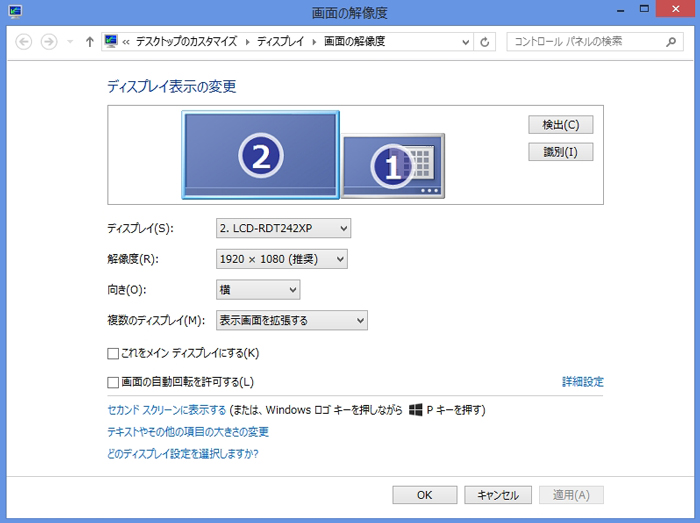Click the control panel icon in address bar
The image size is (700, 523).
111,42
